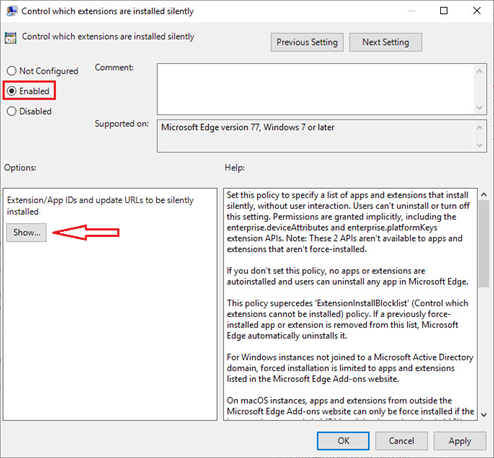This screenshot has height=458, width=494.
Task: Open the Show... extension list button
Action: pos(26,232)
